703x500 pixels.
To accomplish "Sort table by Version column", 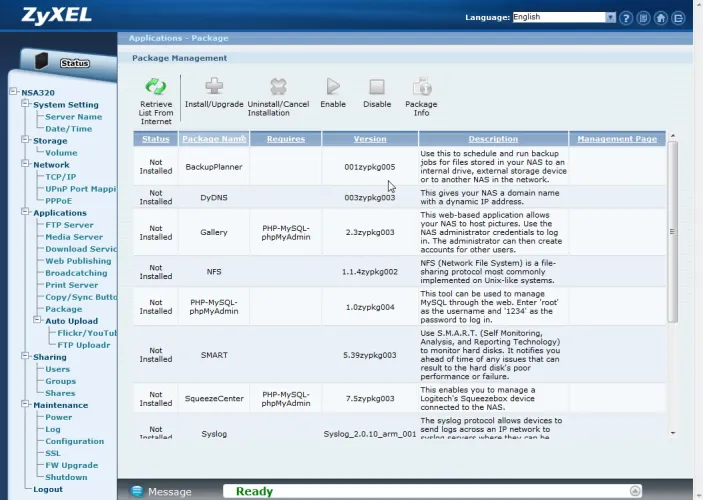I will (370, 139).
